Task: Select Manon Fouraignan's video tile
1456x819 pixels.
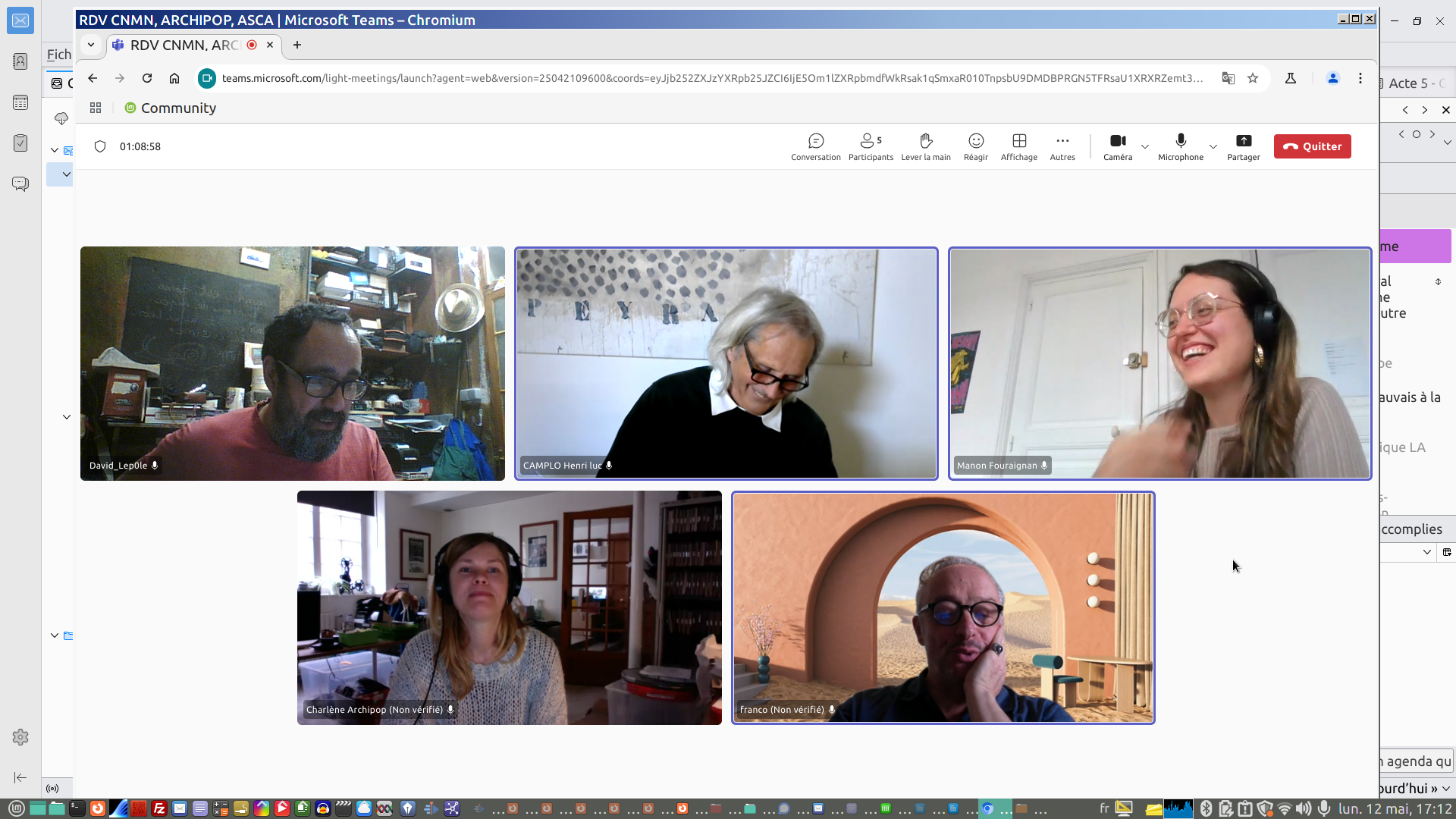Action: [1159, 363]
